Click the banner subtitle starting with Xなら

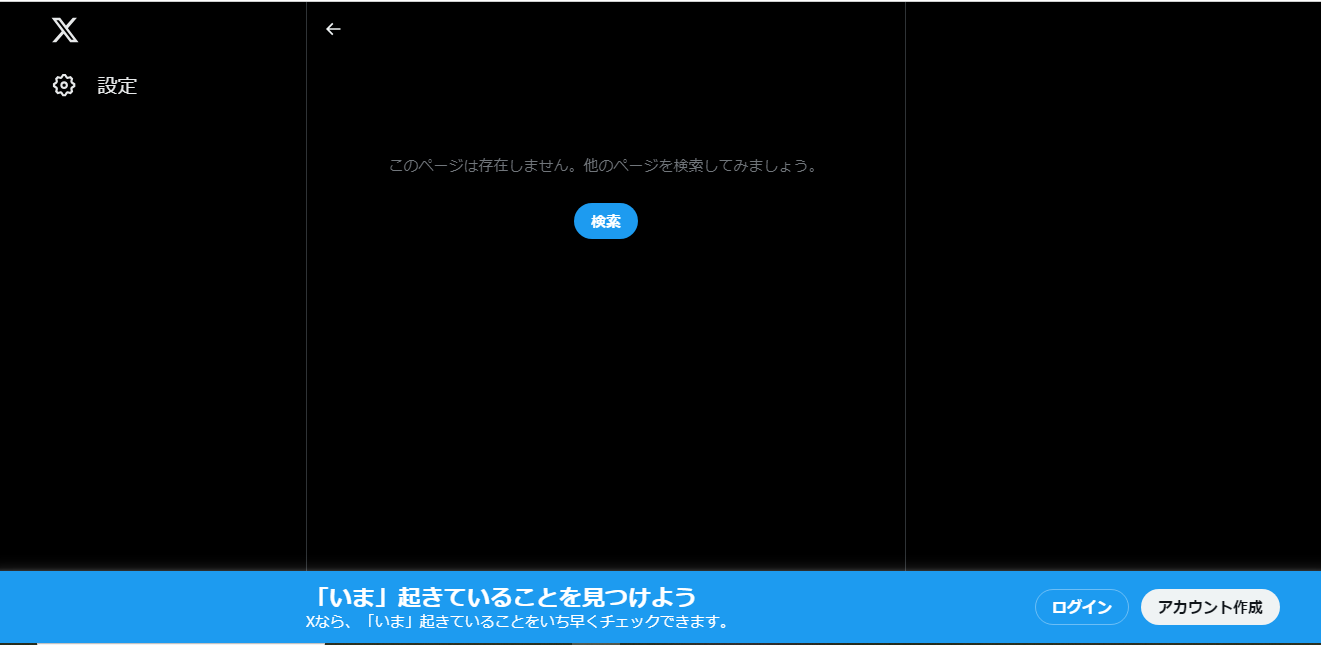pyautogui.click(x=517, y=622)
